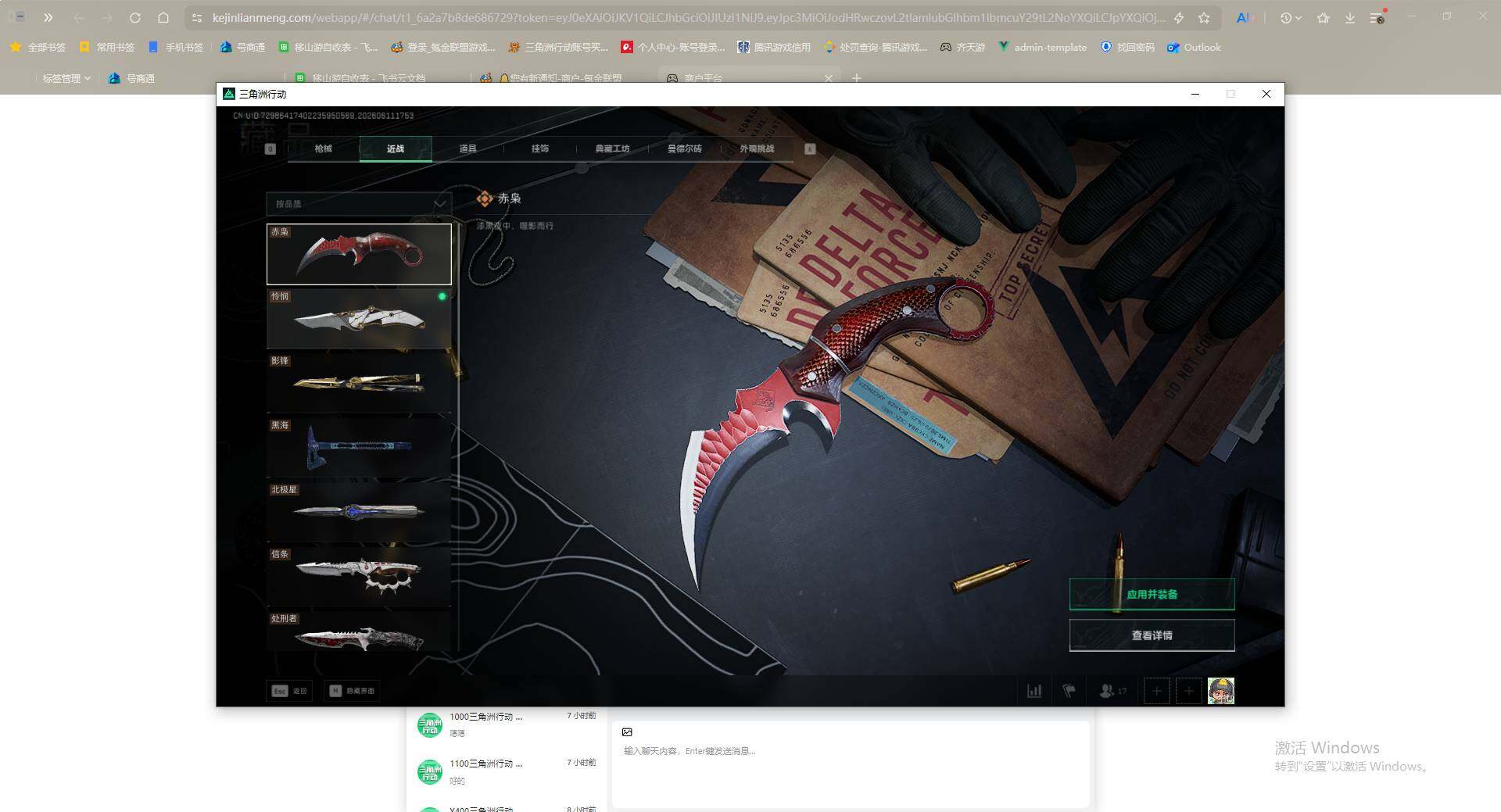Open a new browser tab

(x=857, y=78)
